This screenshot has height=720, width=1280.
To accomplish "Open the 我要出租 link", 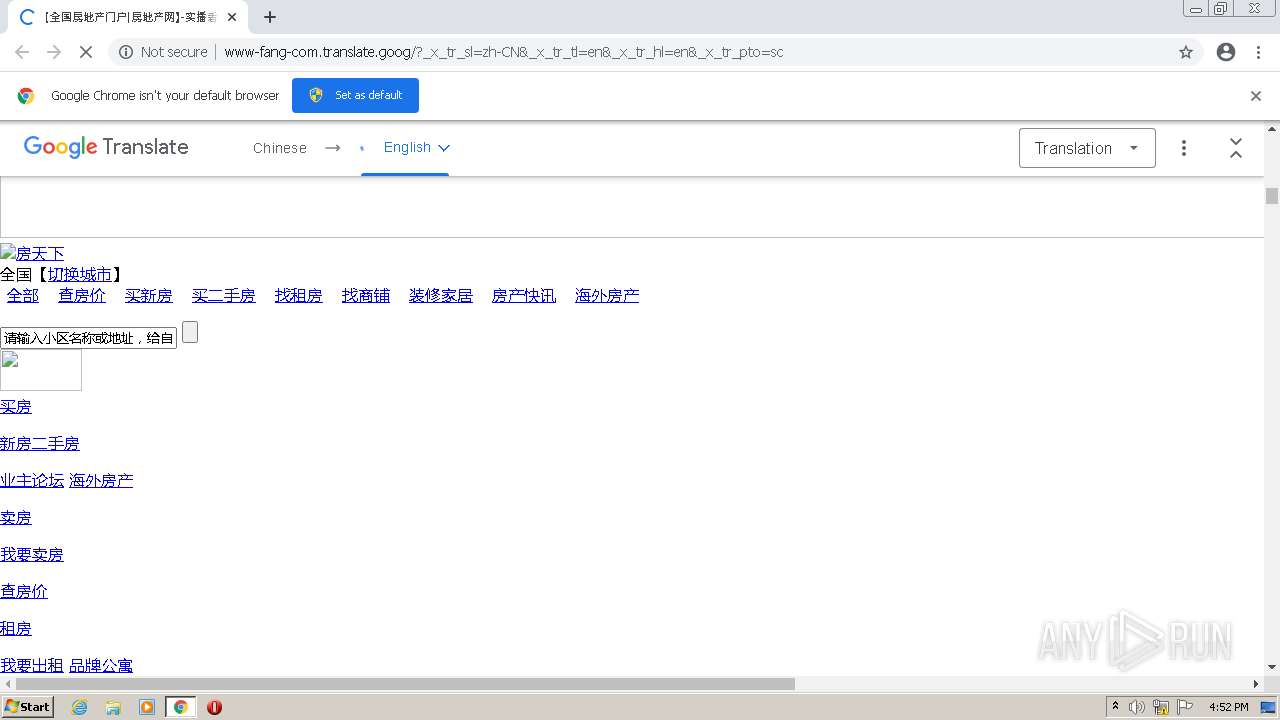I will (x=32, y=666).
